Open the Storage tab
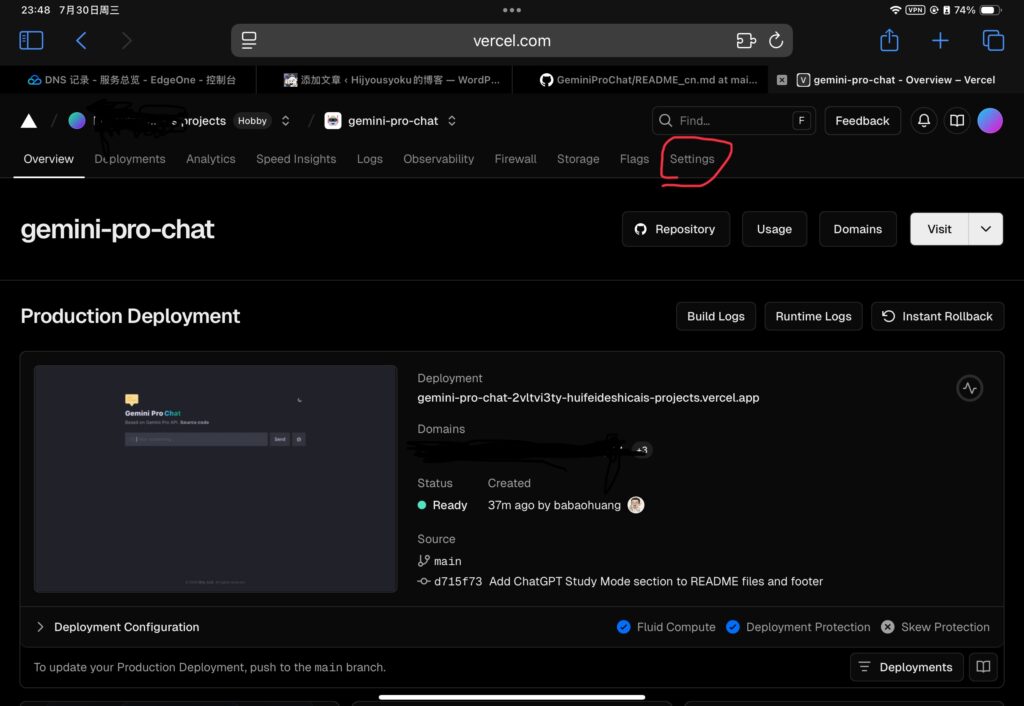This screenshot has height=706, width=1024. [x=578, y=159]
